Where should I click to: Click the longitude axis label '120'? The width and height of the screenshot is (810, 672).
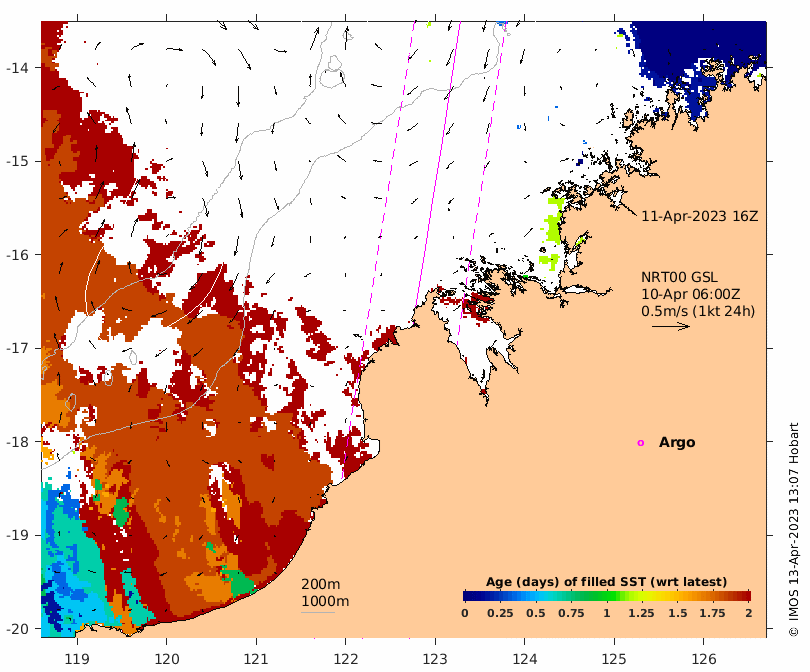pyautogui.click(x=167, y=660)
